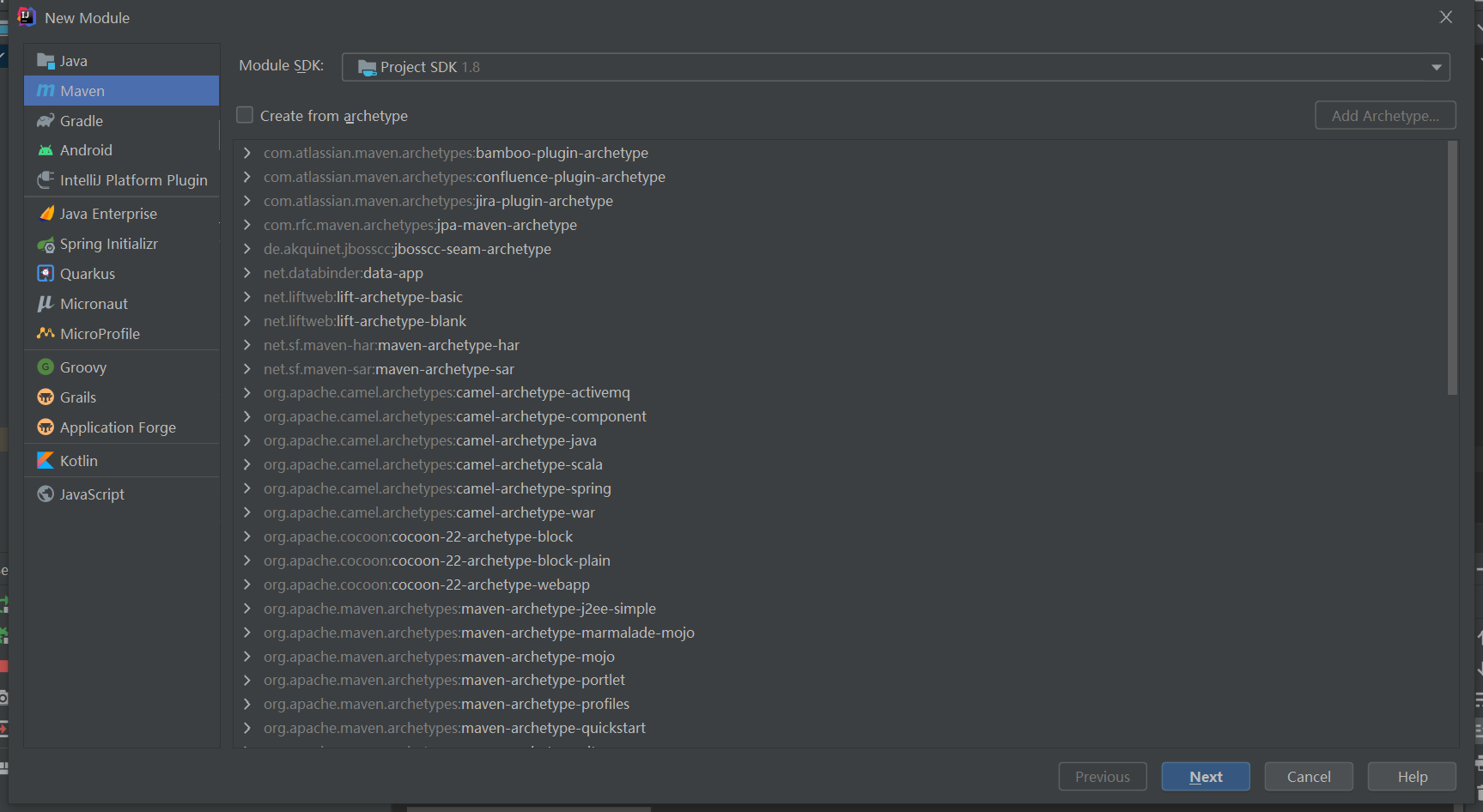The height and width of the screenshot is (812, 1483).
Task: Select maven-archetype-portlet row
Action: pyautogui.click(x=840, y=680)
